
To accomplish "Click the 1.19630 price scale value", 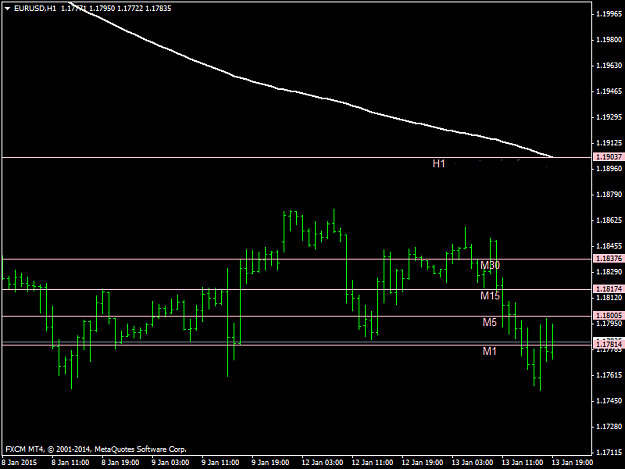I will click(x=609, y=66).
